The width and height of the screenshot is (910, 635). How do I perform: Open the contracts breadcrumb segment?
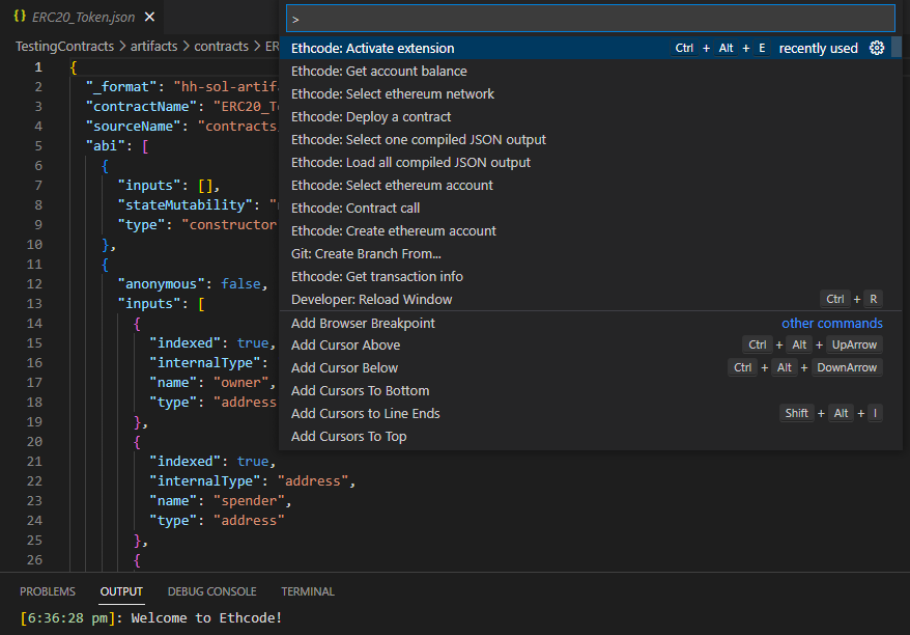(221, 46)
